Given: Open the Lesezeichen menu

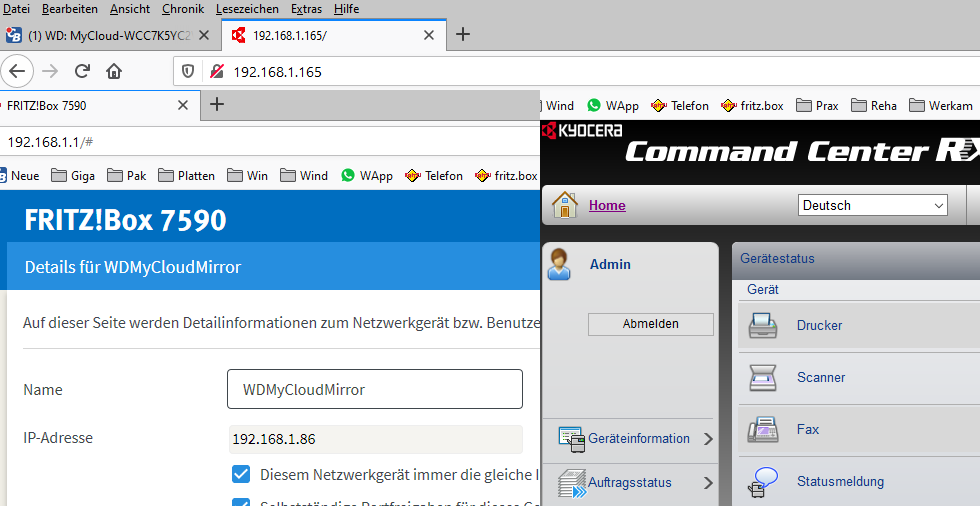Looking at the screenshot, I should coord(248,9).
